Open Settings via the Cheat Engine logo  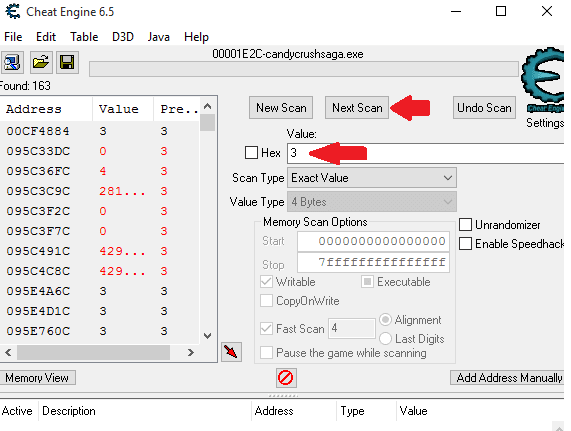(543, 81)
